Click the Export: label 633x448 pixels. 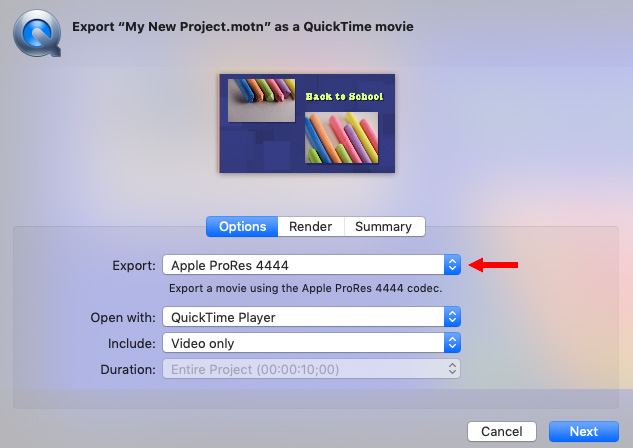coord(134,266)
